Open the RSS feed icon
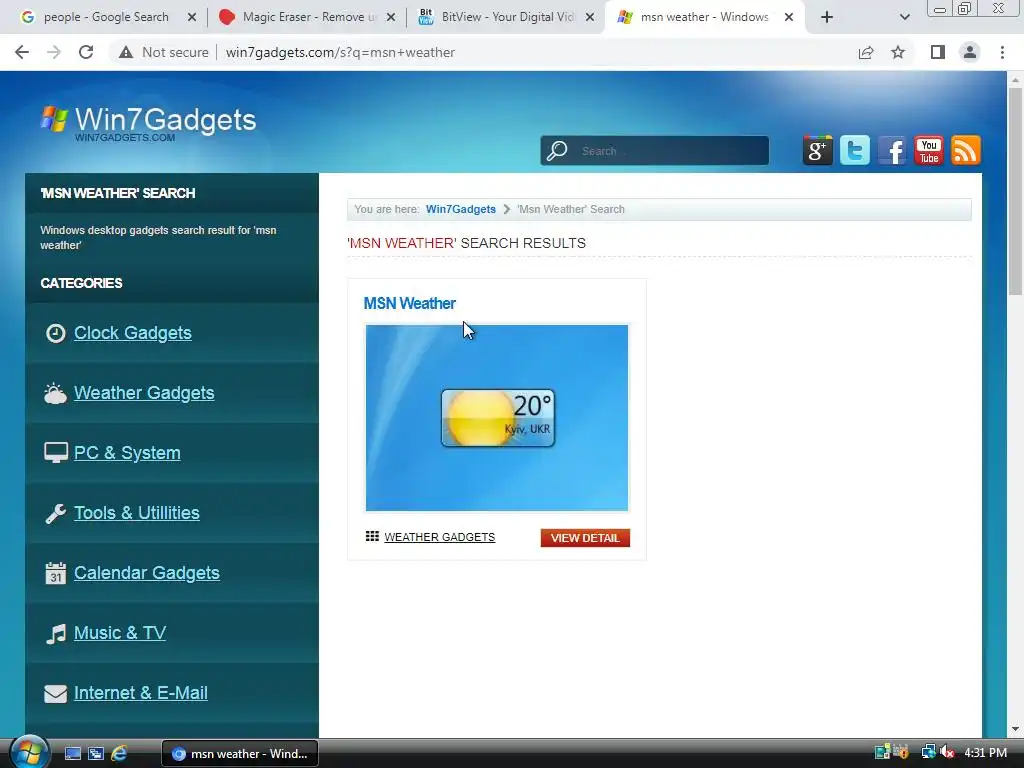 click(966, 150)
